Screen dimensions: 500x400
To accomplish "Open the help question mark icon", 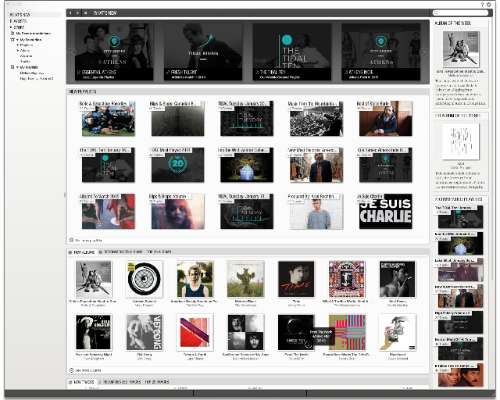I will [482, 4].
